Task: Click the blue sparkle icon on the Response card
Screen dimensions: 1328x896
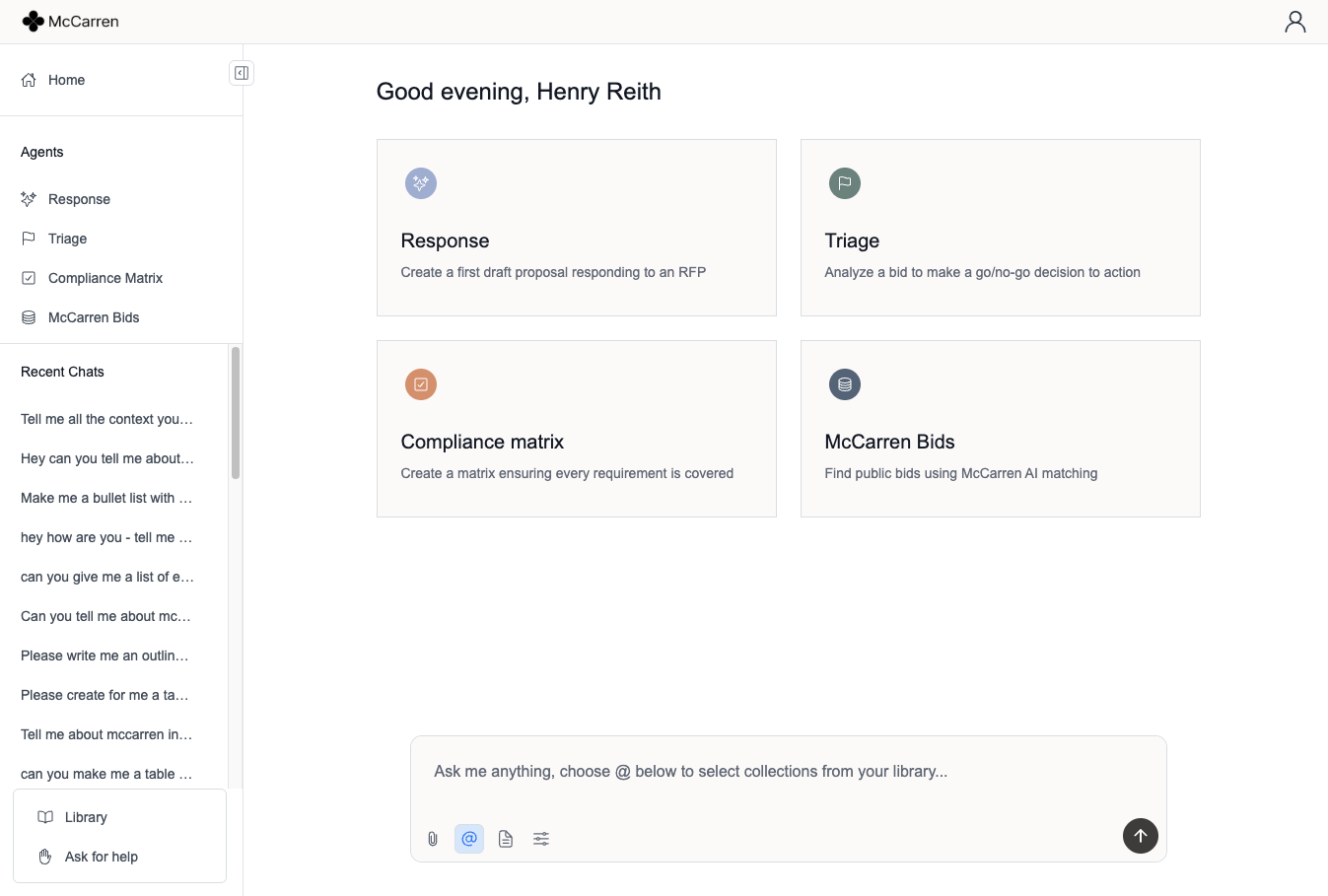Action: point(421,183)
